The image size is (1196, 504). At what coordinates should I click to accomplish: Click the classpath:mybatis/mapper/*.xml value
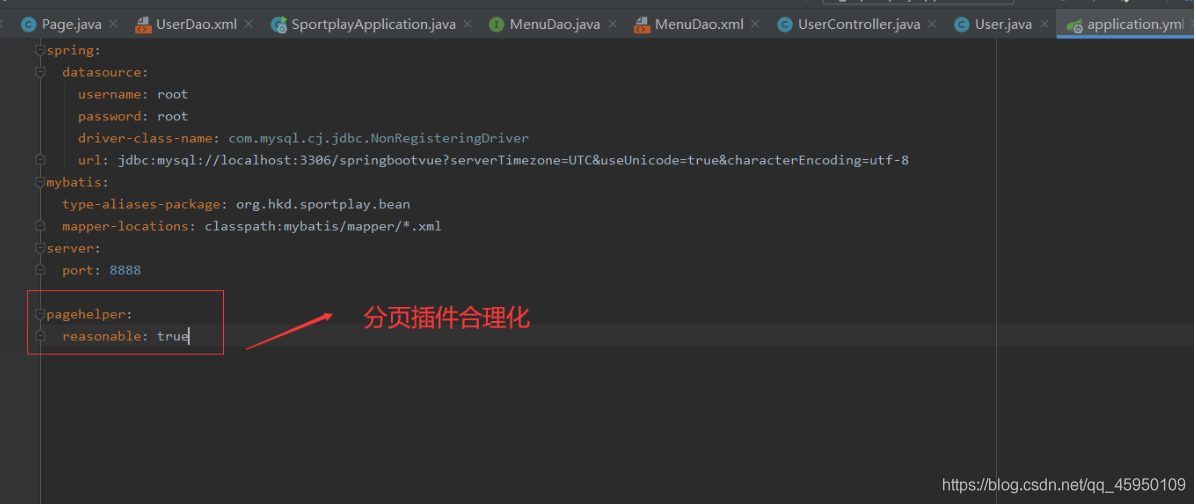point(323,226)
